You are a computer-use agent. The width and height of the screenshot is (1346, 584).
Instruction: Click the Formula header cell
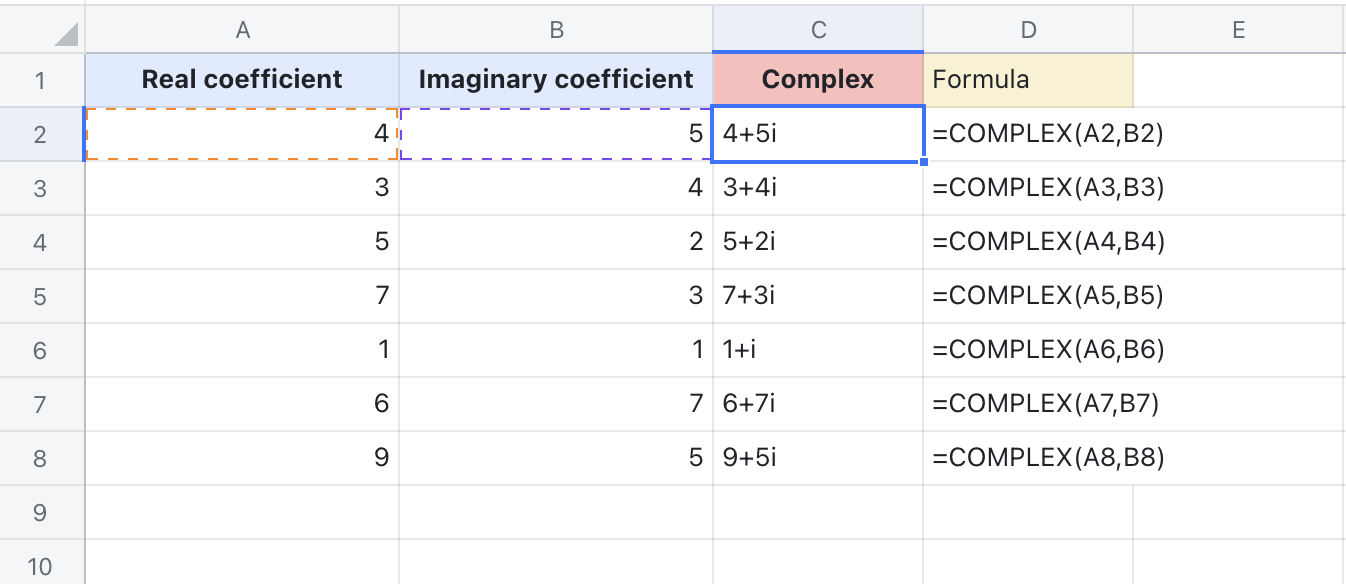point(1028,79)
